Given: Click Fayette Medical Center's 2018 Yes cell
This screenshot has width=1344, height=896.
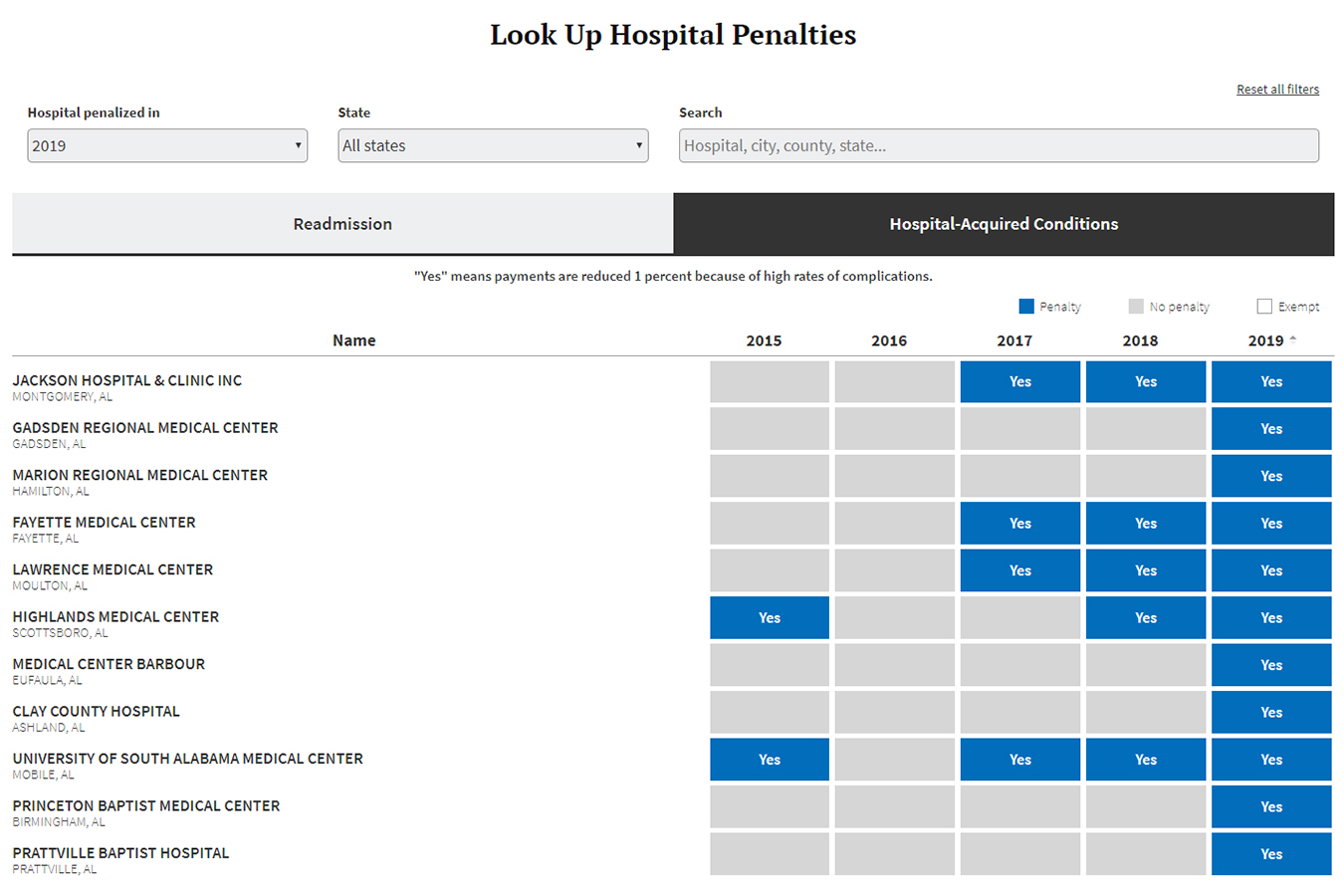Looking at the screenshot, I should click(x=1146, y=524).
